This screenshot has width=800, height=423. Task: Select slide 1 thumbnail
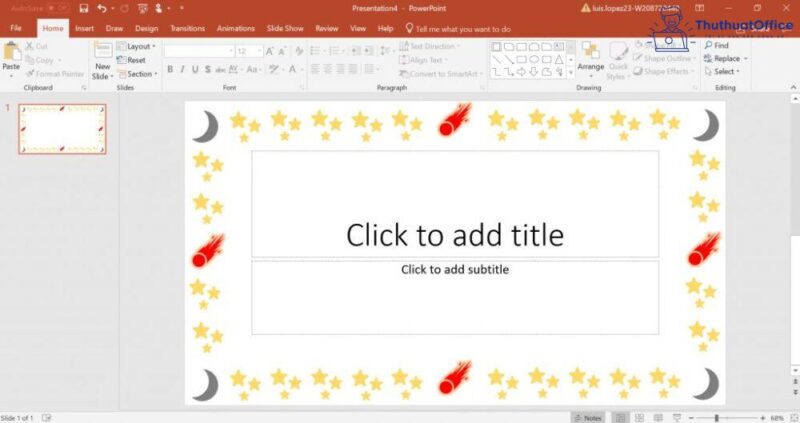[62, 129]
